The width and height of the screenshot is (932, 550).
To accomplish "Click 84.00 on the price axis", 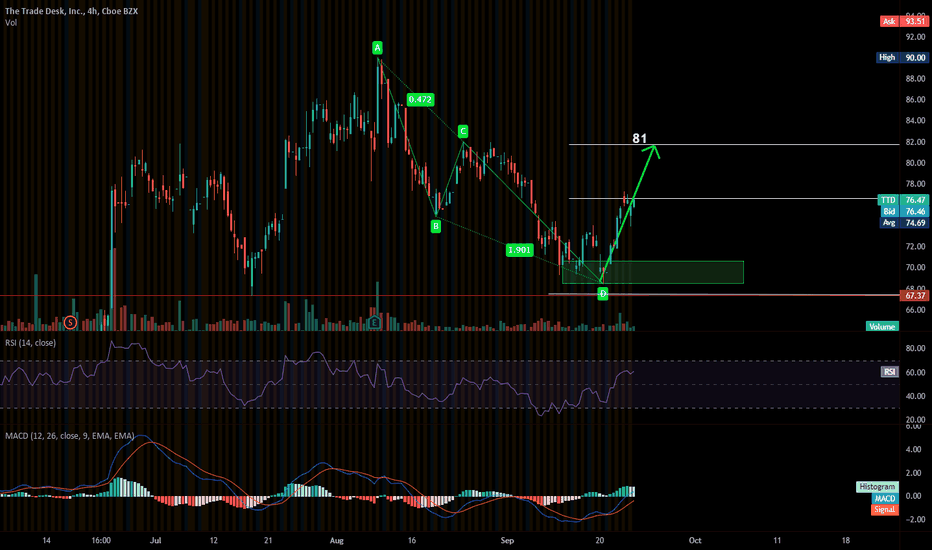I will click(915, 121).
